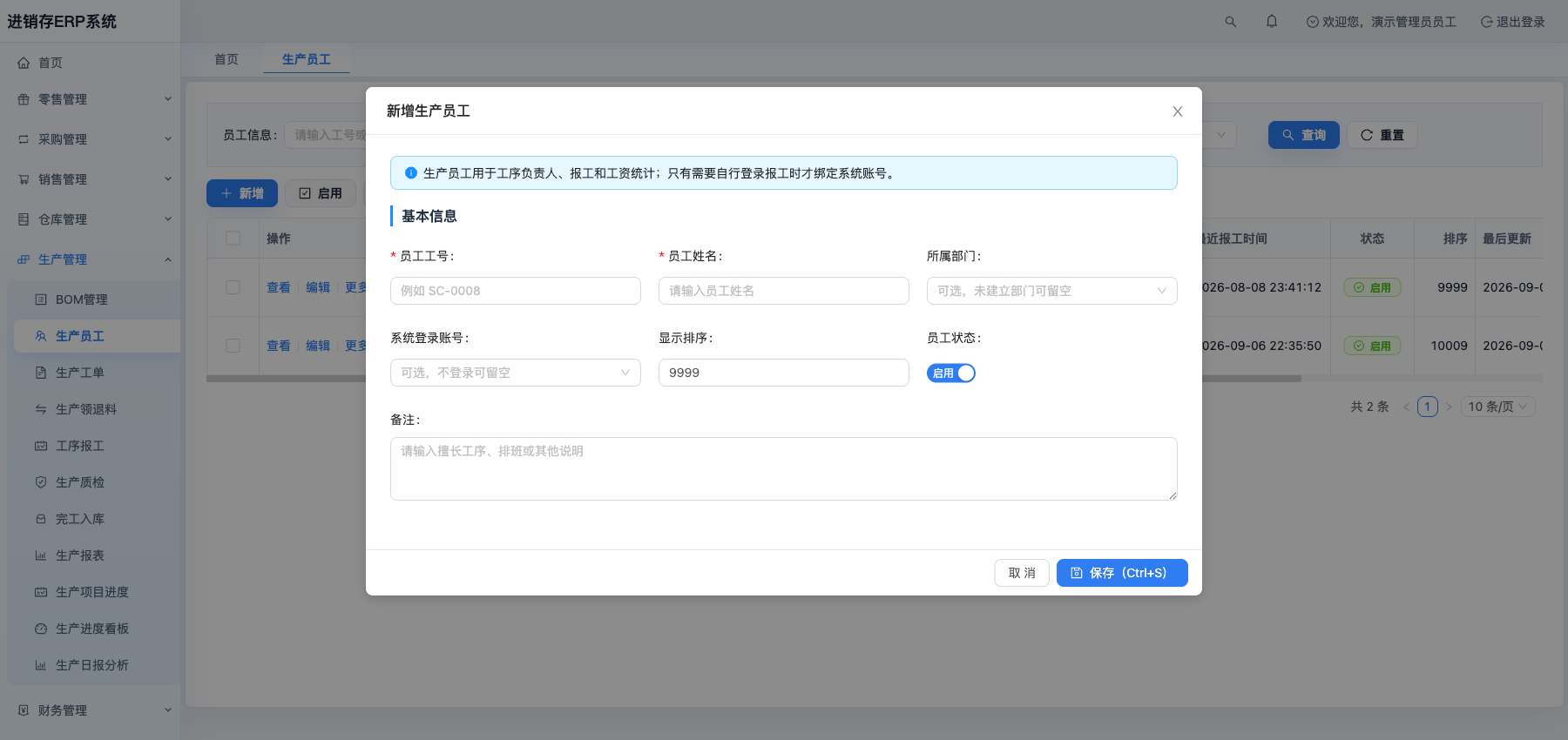Click the 生产质检 shield icon
1568x740 pixels.
(x=41, y=482)
